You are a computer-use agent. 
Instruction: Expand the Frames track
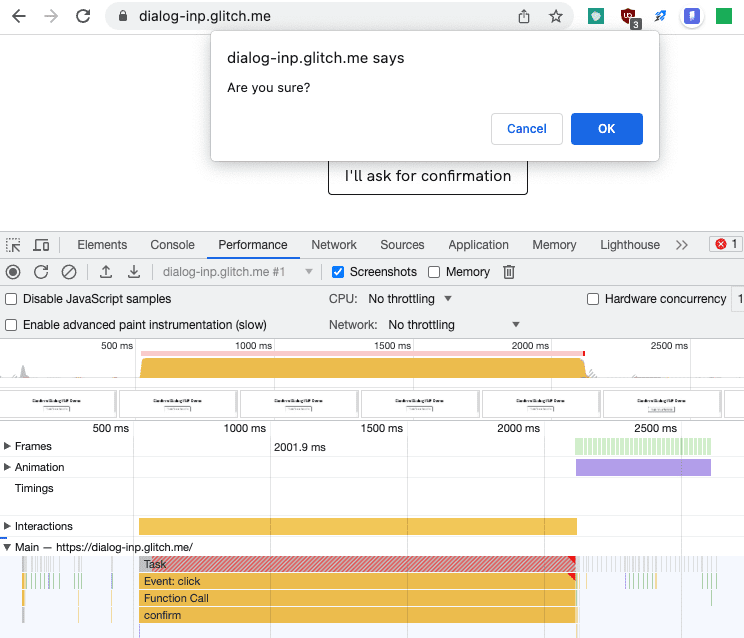coord(8,446)
